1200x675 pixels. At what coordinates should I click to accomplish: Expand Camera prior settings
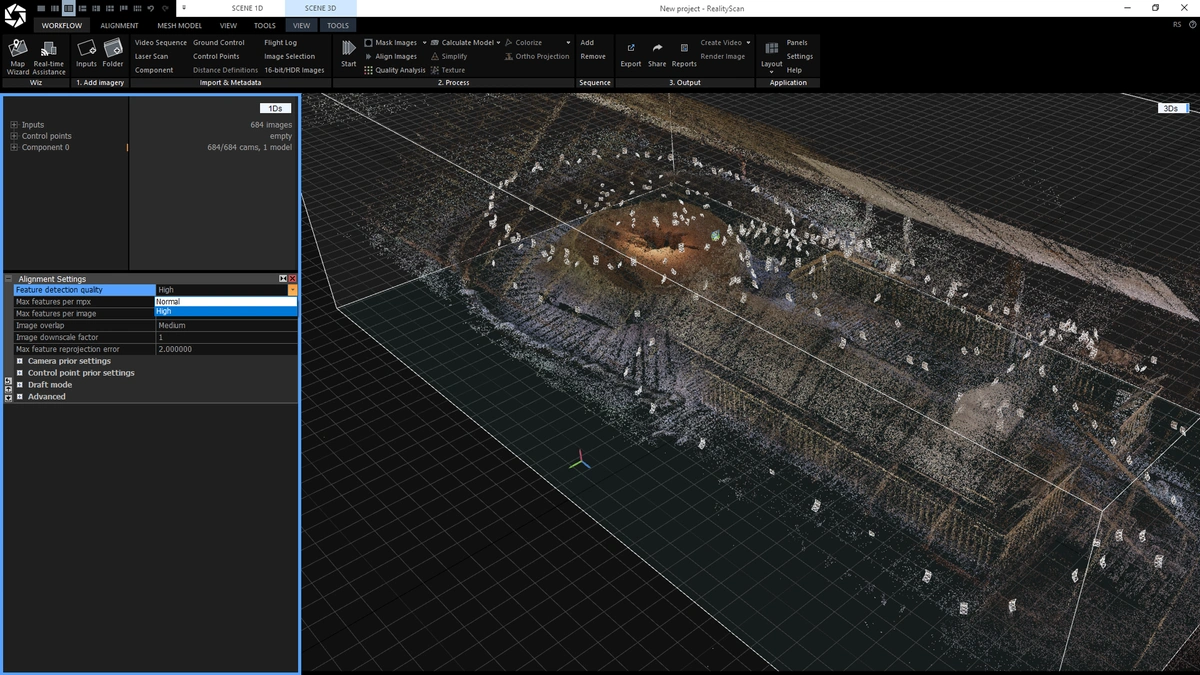click(19, 361)
